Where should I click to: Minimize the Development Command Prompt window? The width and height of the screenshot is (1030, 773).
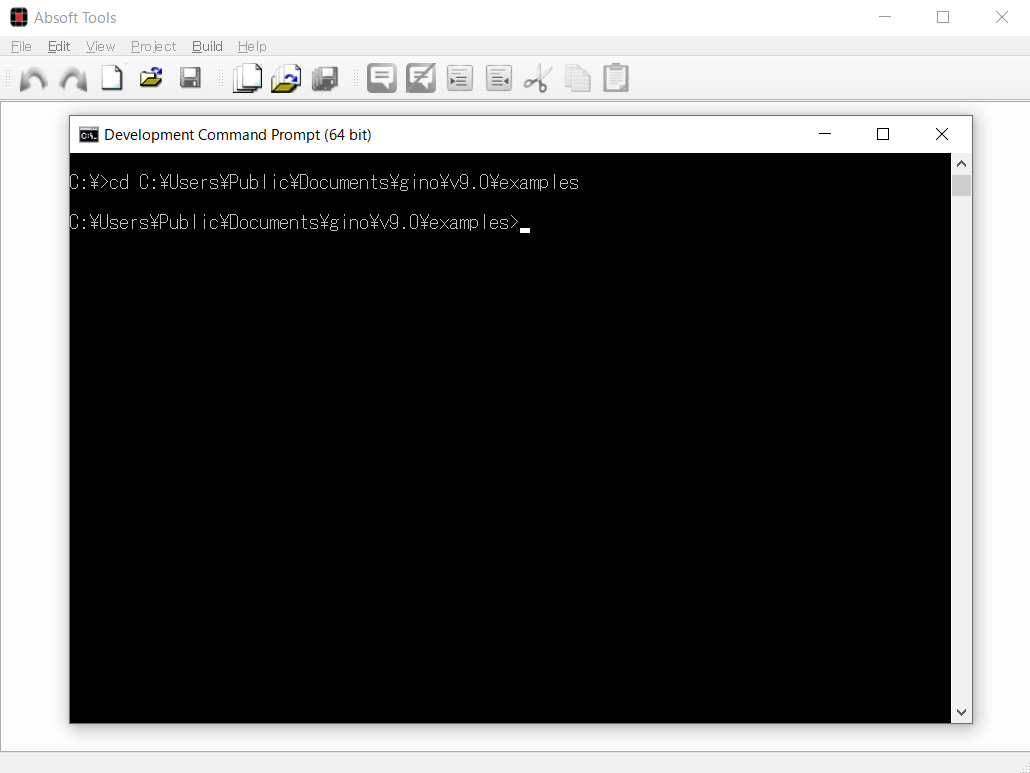click(825, 134)
